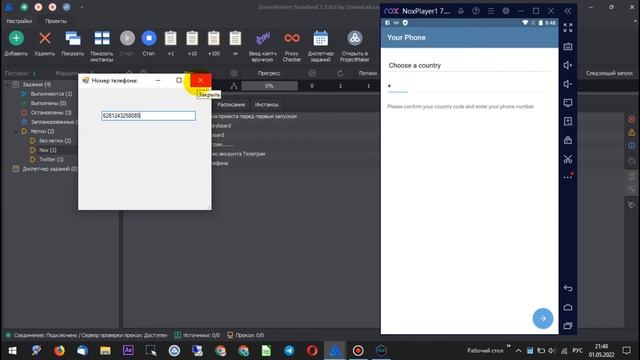Click Choose a country in NoxPlayer
Image resolution: width=640 pixels, height=360 pixels.
469,65
